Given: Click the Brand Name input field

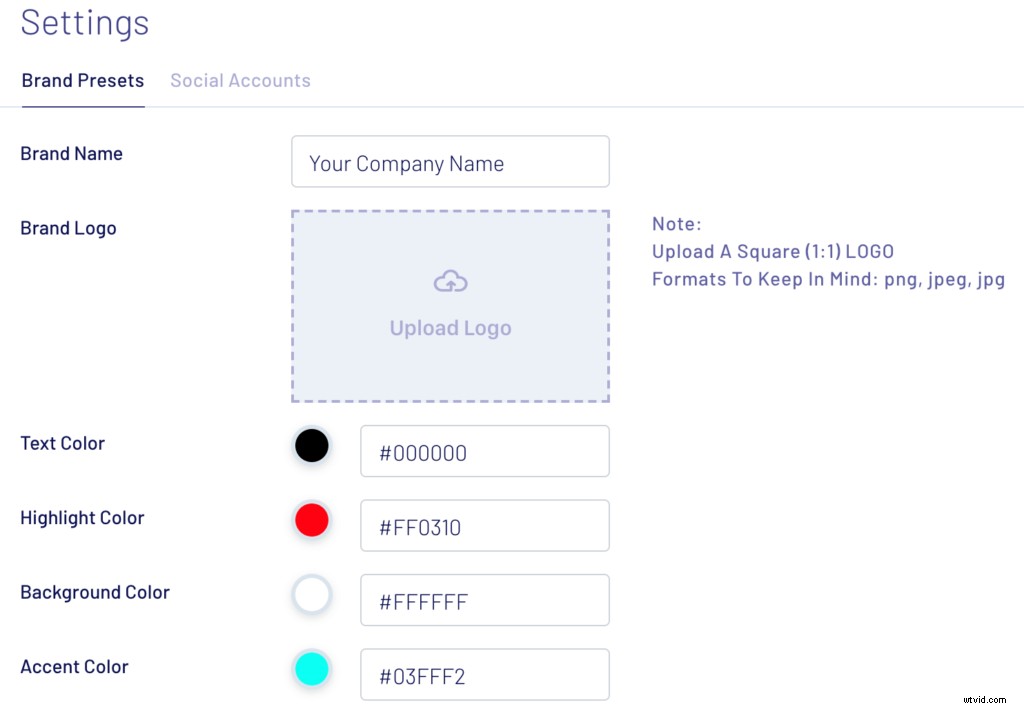Looking at the screenshot, I should coord(450,162).
